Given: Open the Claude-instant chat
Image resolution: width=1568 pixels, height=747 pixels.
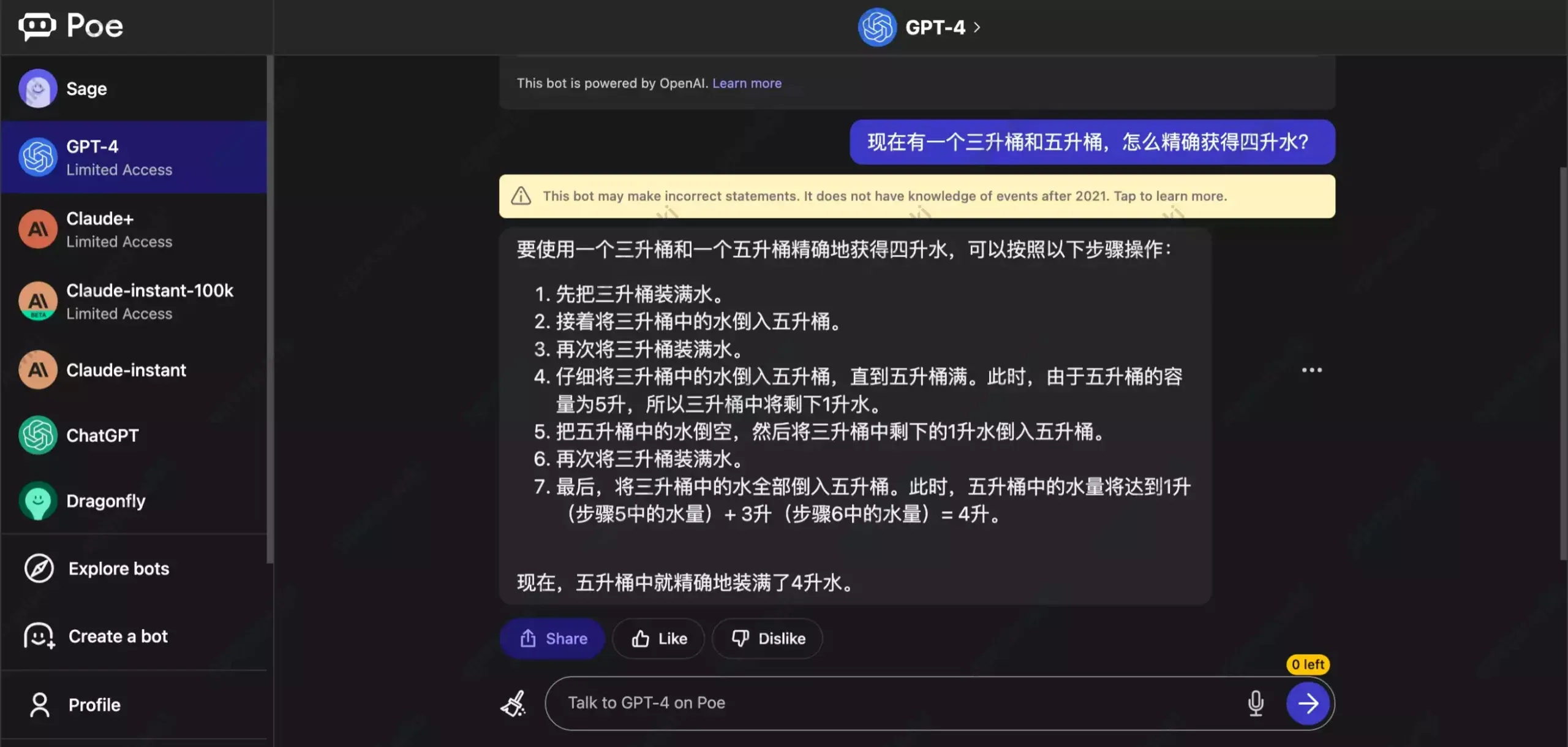Looking at the screenshot, I should (134, 370).
